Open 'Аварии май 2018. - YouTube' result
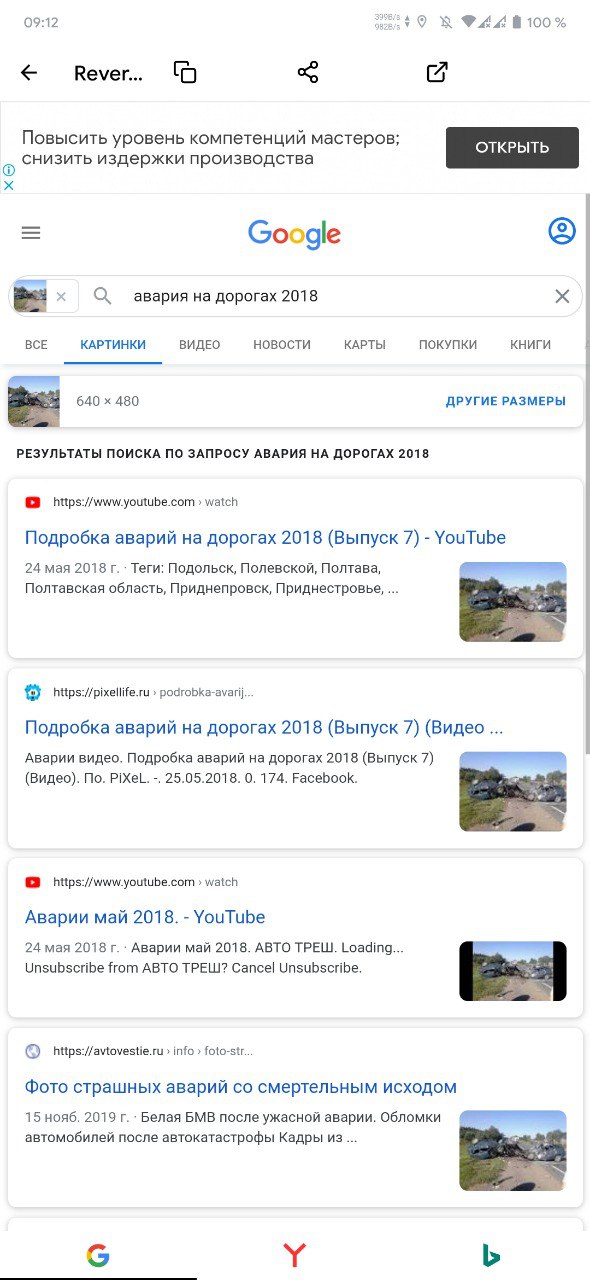 tap(145, 917)
